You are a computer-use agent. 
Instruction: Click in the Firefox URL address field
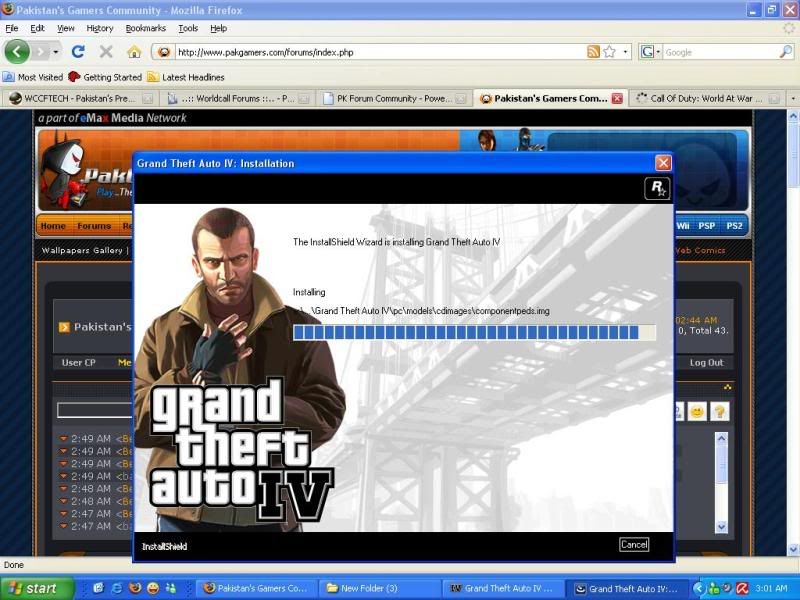[380, 52]
